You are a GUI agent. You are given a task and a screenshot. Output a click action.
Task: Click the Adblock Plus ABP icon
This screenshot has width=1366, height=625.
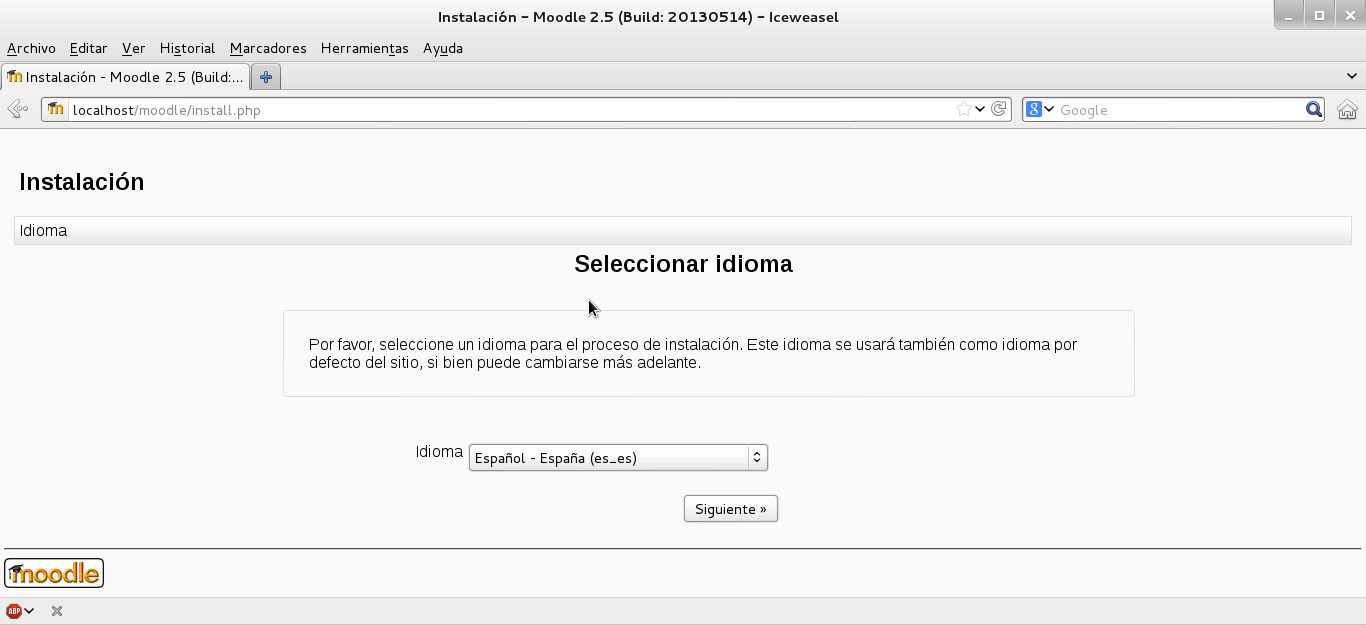pyautogui.click(x=13, y=610)
